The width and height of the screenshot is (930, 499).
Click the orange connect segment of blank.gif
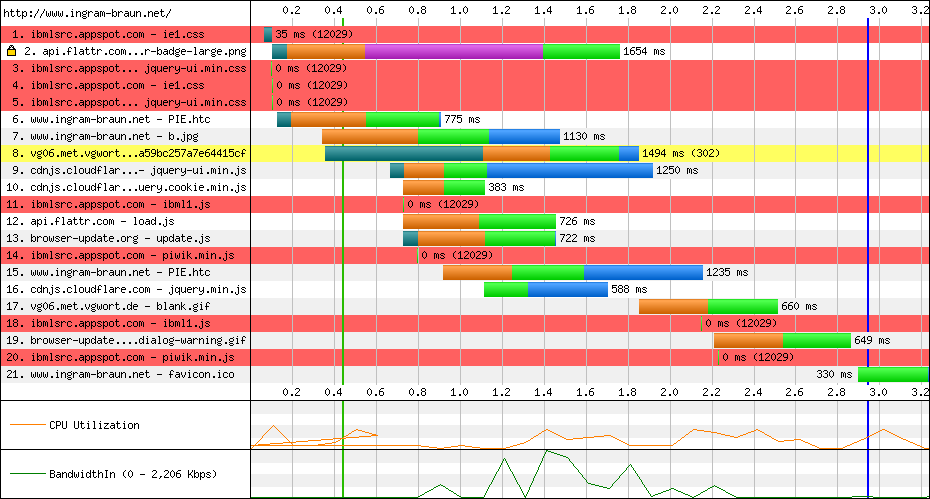coord(673,306)
